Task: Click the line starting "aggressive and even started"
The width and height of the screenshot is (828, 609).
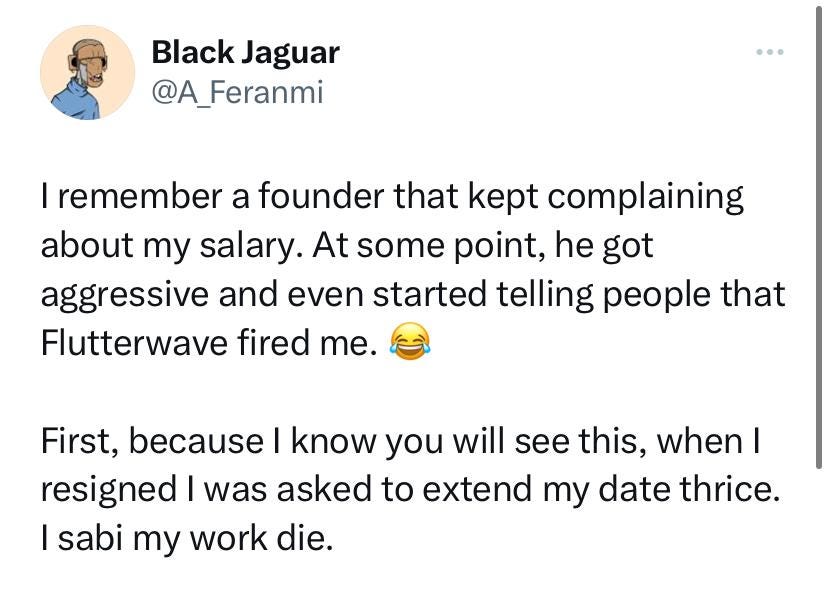Action: [x=413, y=294]
